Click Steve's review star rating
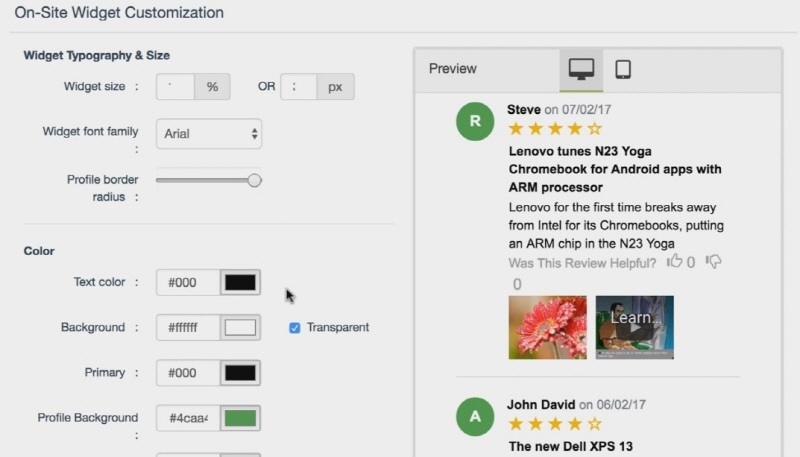 point(555,129)
